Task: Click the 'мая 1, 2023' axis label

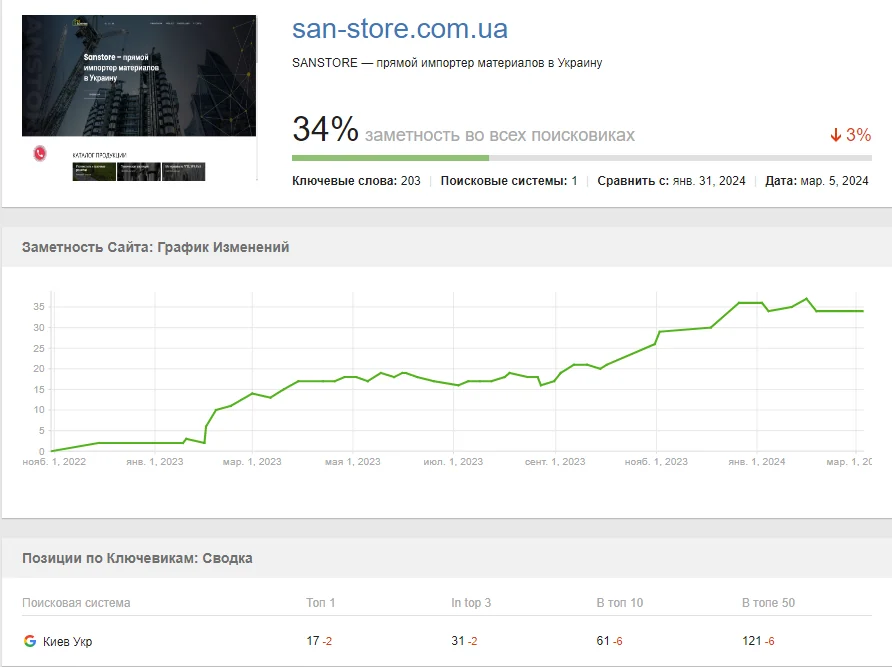Action: 353,462
